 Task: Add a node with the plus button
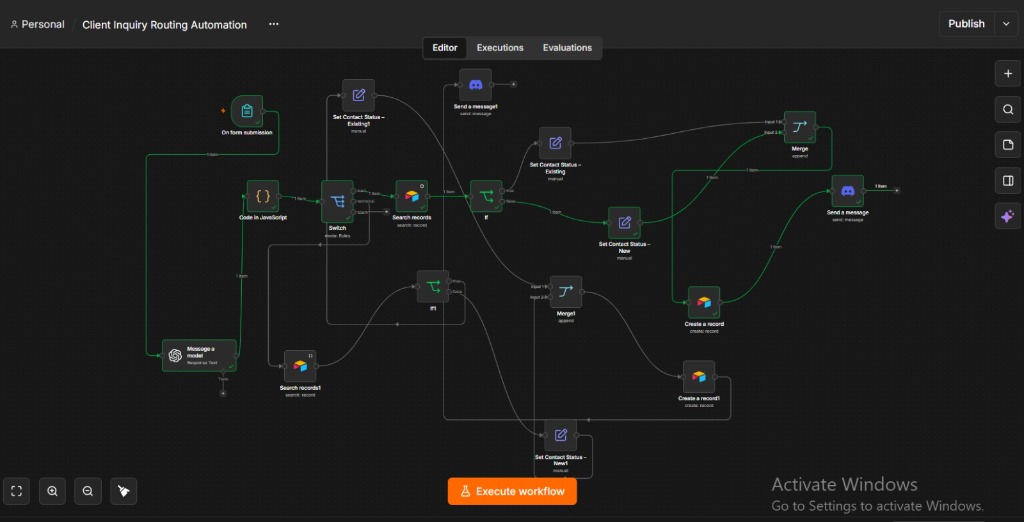click(x=1007, y=74)
